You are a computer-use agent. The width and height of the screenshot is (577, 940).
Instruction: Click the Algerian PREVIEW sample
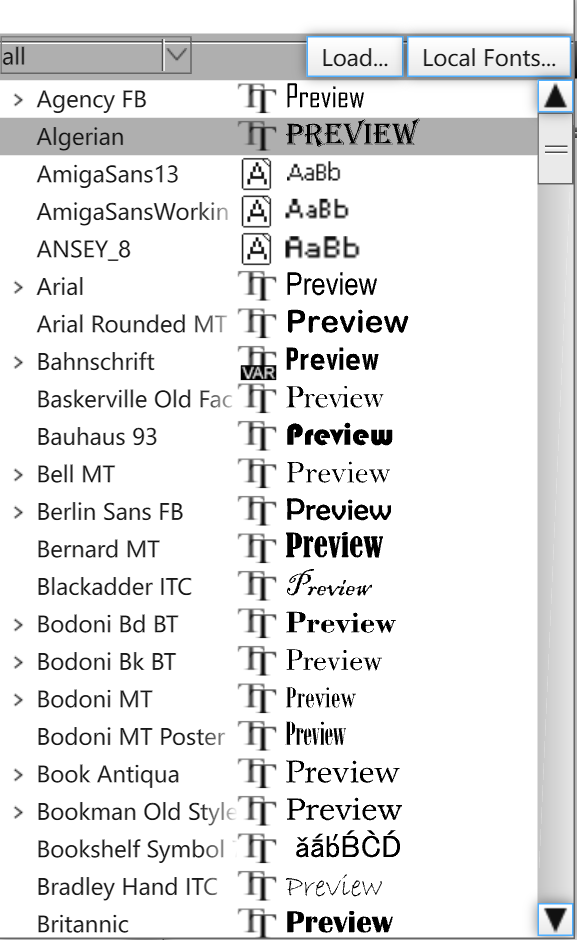coord(352,133)
